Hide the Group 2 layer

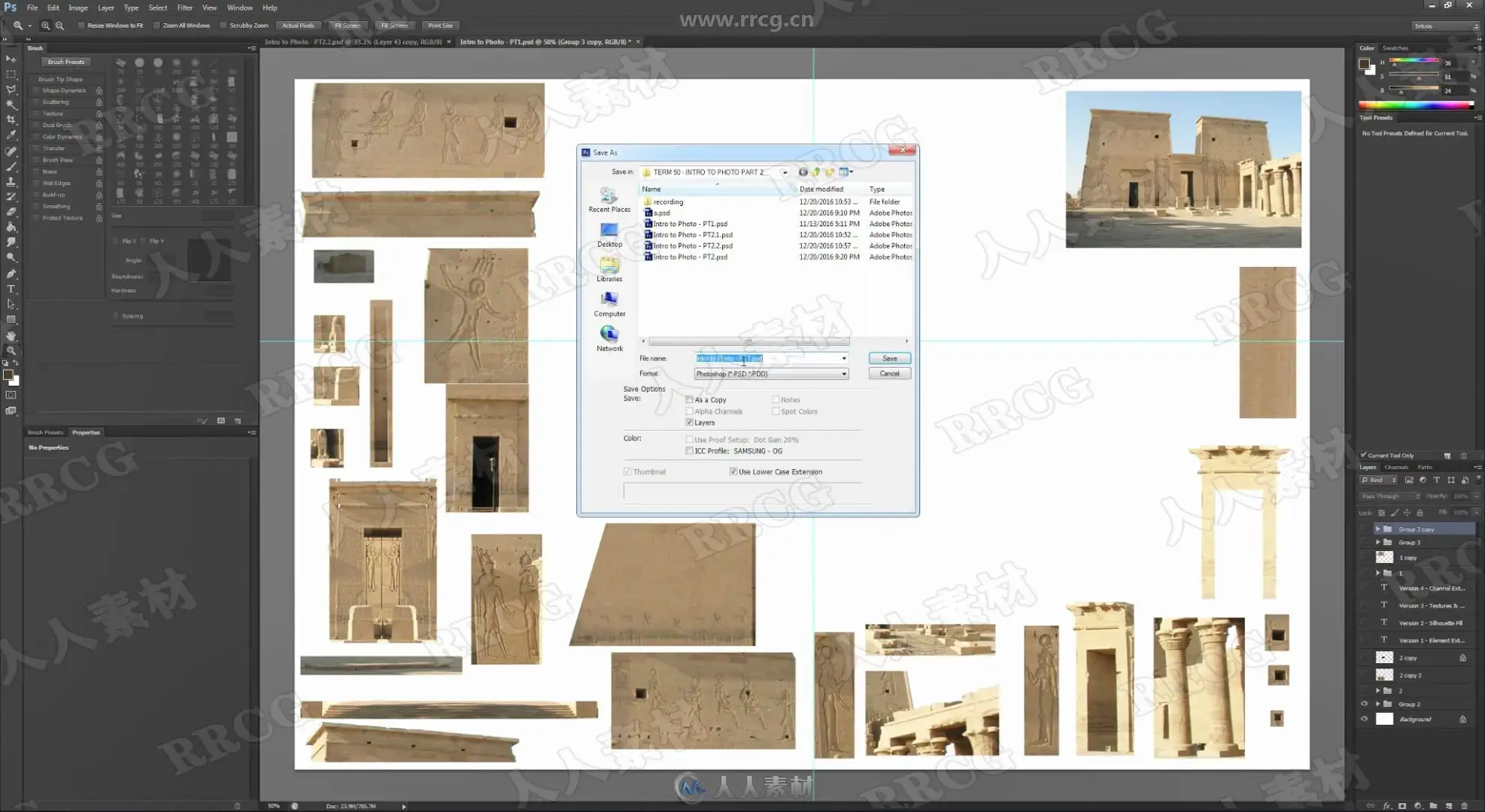click(1364, 704)
